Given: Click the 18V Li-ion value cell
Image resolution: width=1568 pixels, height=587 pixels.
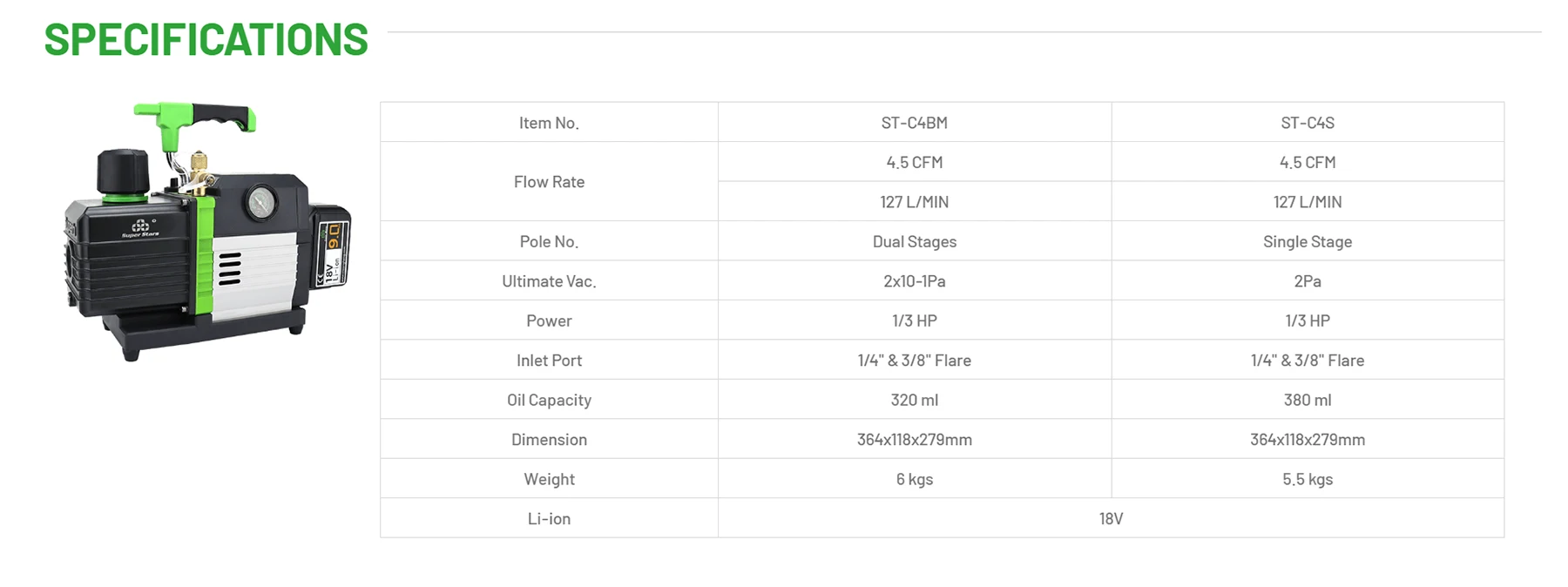Looking at the screenshot, I should (x=1111, y=519).
